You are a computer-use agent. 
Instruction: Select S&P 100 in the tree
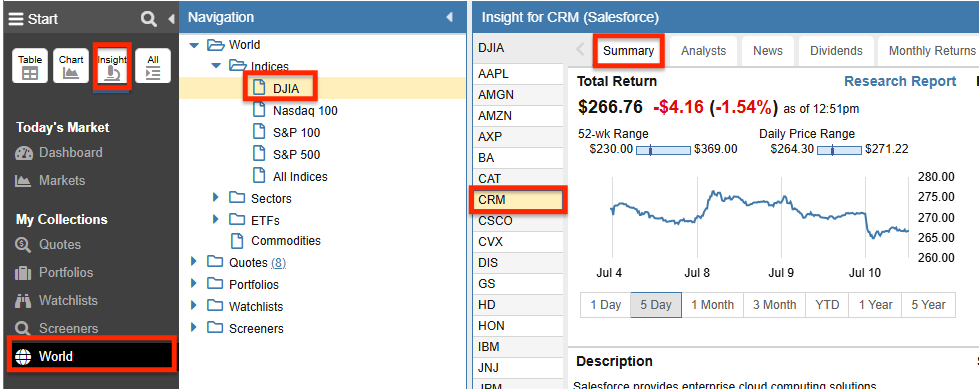[x=296, y=133]
